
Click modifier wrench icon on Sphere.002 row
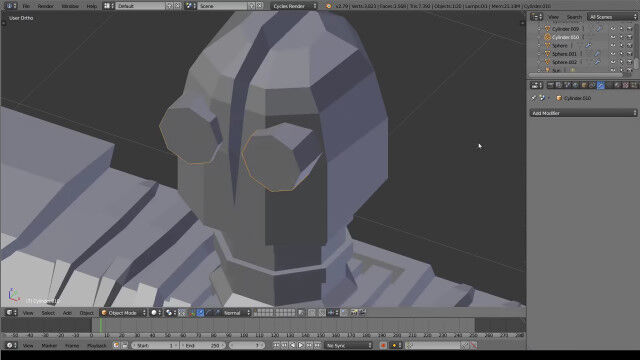click(596, 62)
